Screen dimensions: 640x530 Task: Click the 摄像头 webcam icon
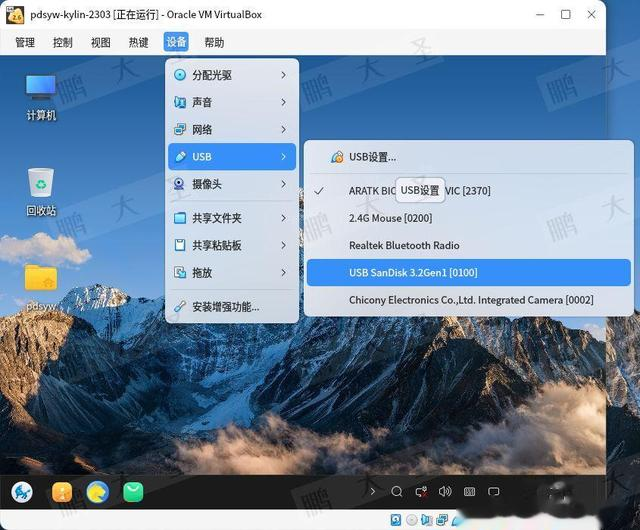tap(180, 184)
